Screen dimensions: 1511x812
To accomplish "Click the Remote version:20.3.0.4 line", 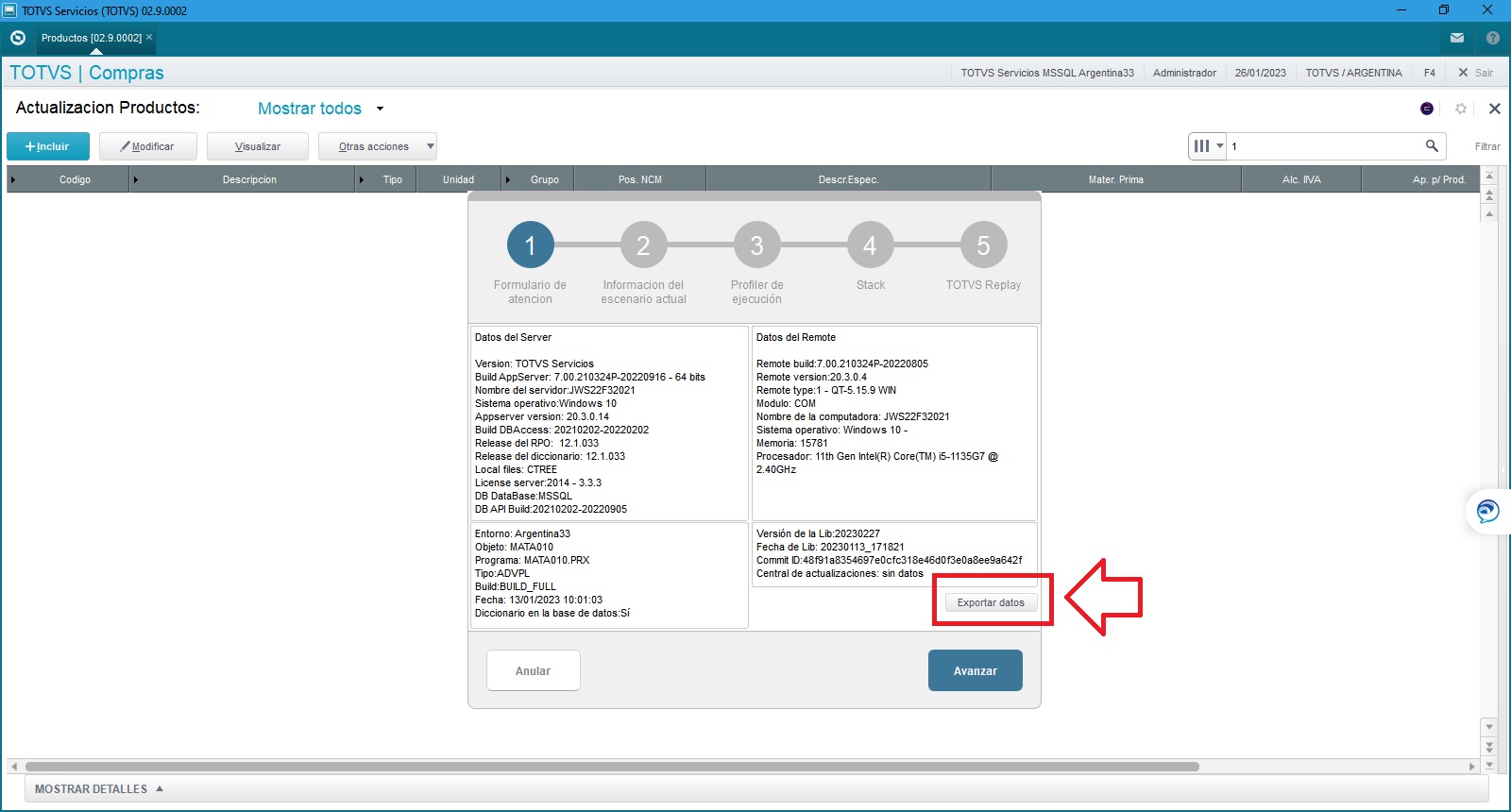I will (811, 377).
